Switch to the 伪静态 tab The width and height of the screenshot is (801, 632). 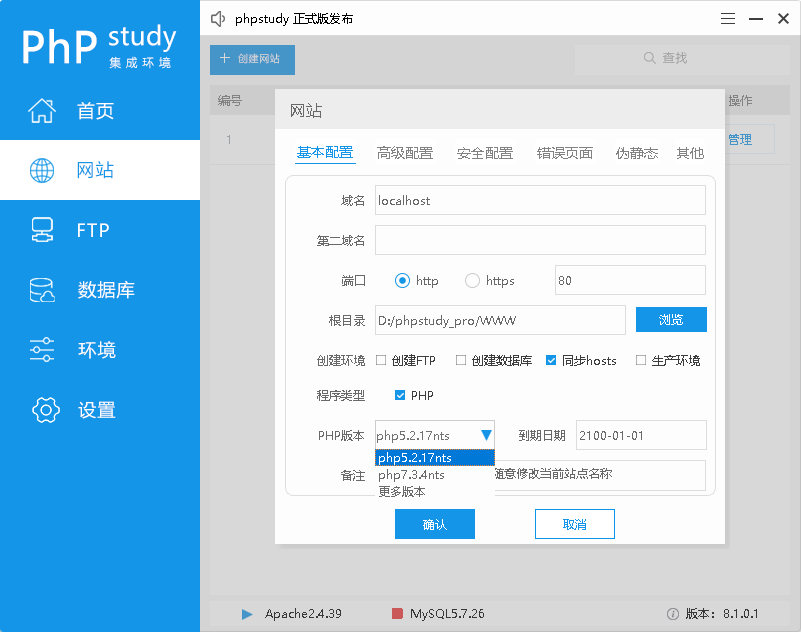coord(636,154)
